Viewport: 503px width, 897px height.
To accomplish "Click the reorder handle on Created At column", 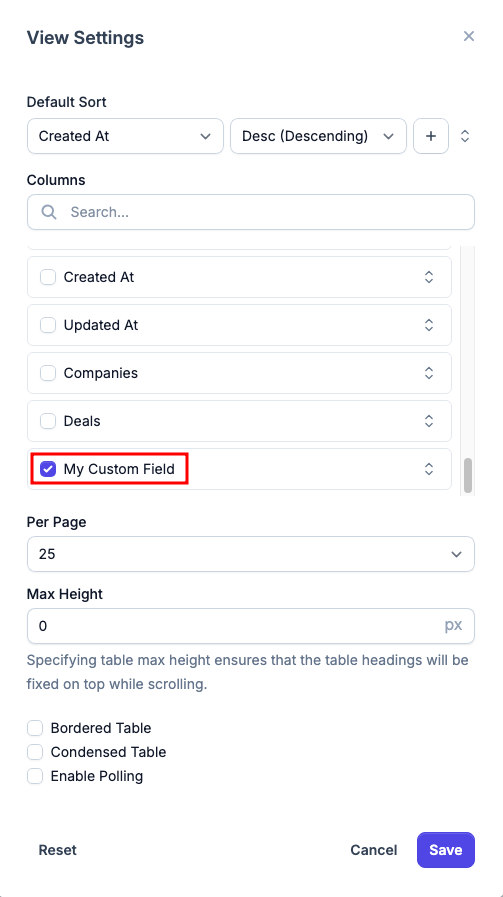I will (x=429, y=277).
